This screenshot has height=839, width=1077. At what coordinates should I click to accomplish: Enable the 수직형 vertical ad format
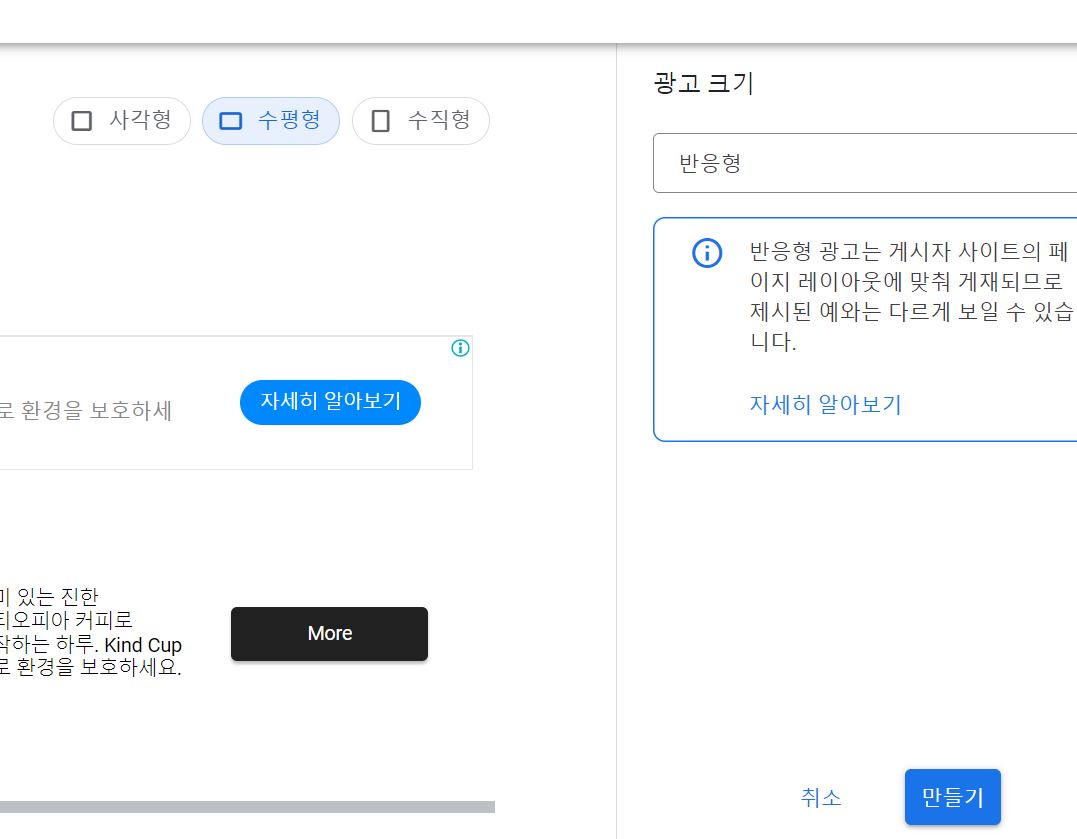tap(420, 120)
